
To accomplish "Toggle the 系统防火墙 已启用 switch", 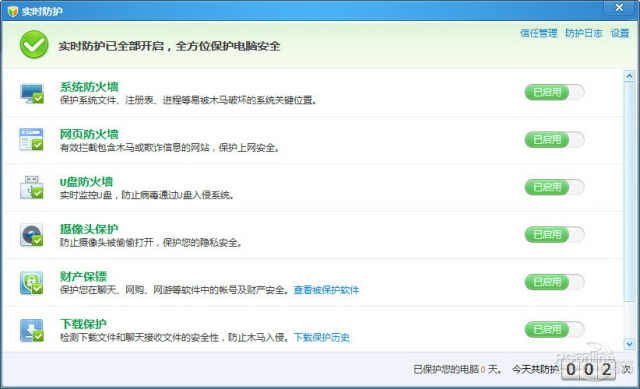I will coord(554,92).
